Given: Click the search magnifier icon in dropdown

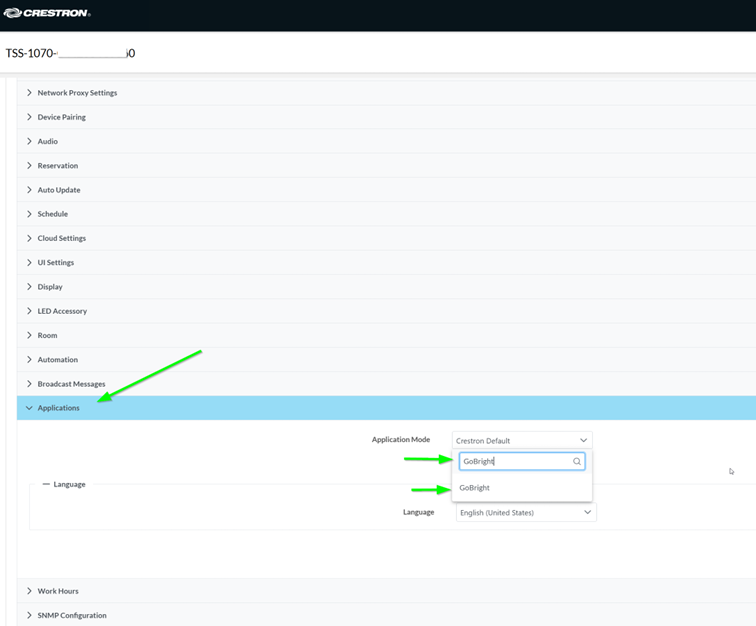Looking at the screenshot, I should tap(577, 462).
